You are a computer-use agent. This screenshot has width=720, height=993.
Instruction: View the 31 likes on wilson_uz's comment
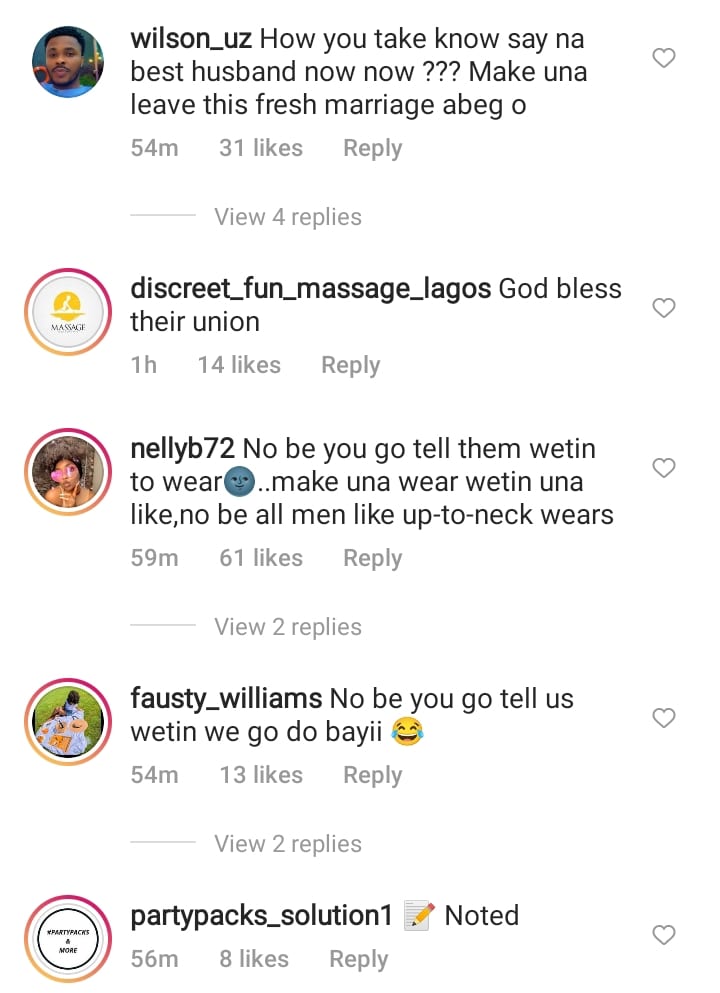(261, 149)
